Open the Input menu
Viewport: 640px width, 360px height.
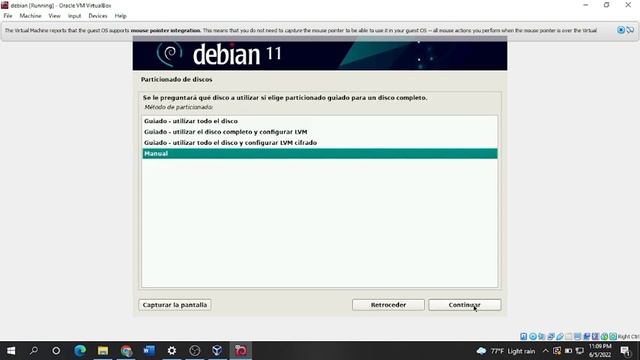click(74, 16)
